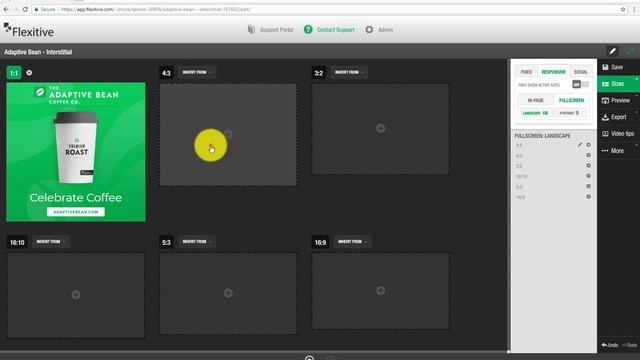
Task: Click the browser address bar
Action: 327,9
